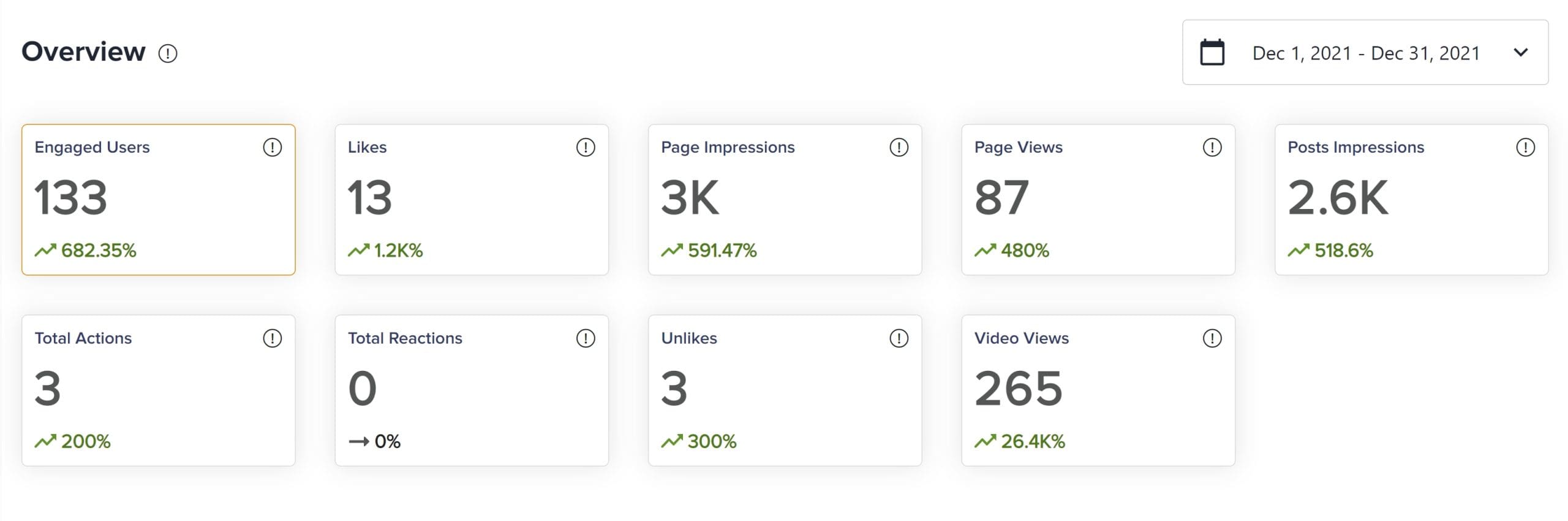Open the Video Views info icon

pyautogui.click(x=1212, y=338)
